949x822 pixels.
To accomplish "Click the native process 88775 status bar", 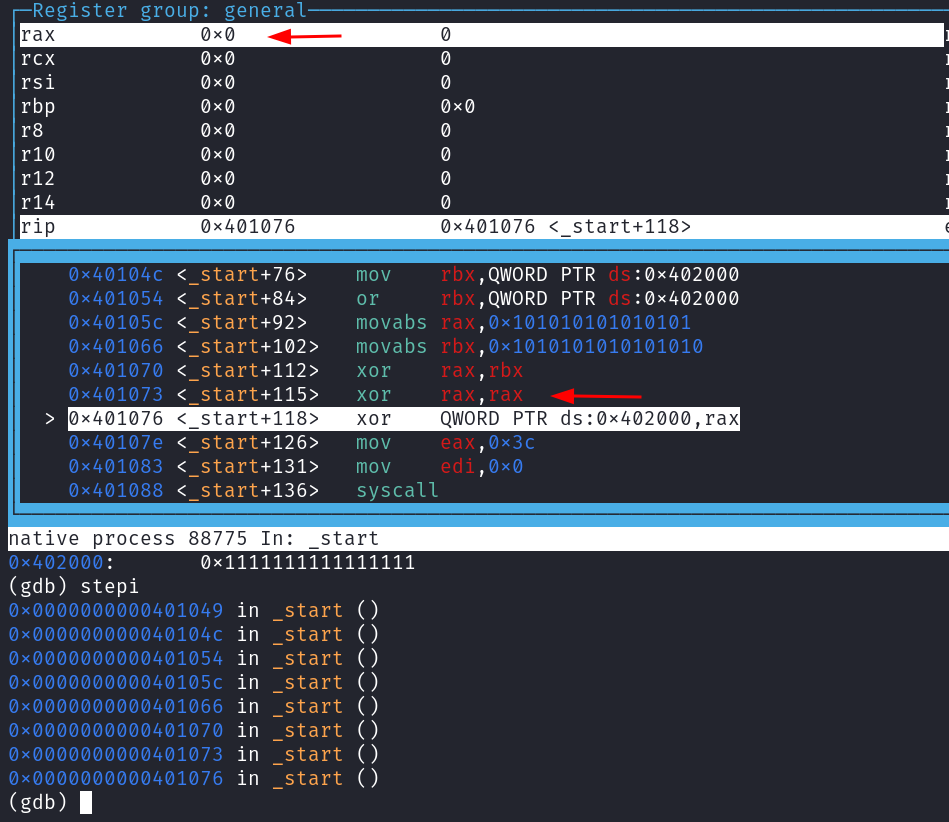I will [x=193, y=539].
